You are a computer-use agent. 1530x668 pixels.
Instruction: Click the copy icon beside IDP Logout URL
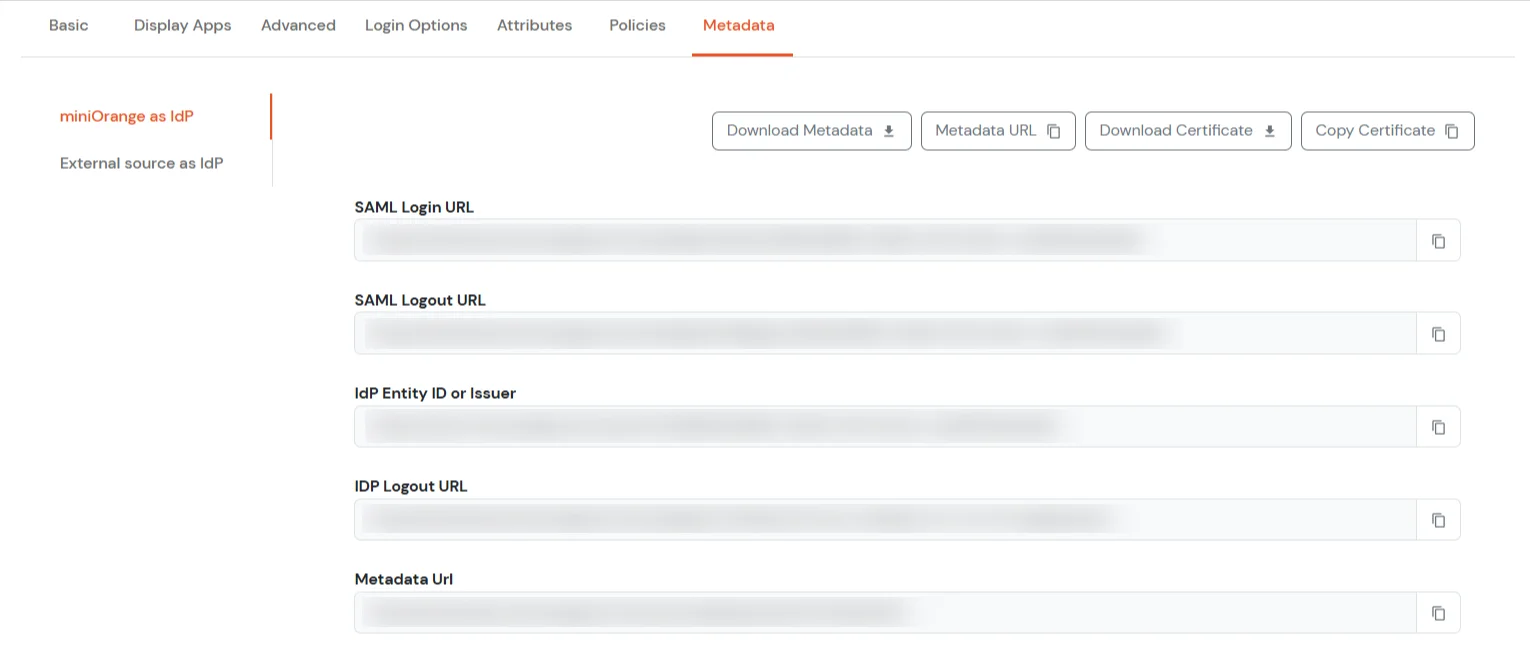pyautogui.click(x=1438, y=519)
